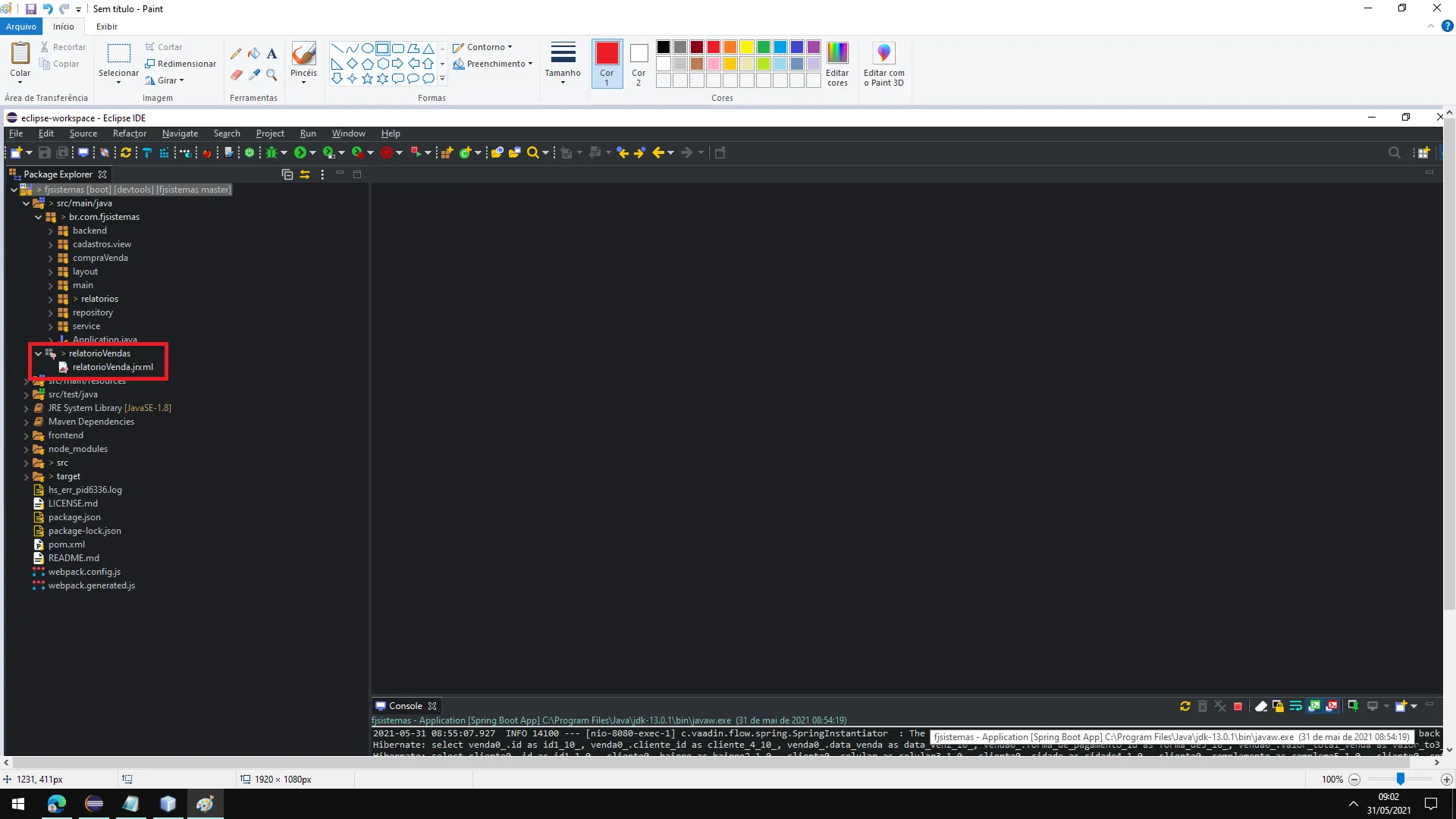Click Cortar to crop the image

click(x=164, y=47)
